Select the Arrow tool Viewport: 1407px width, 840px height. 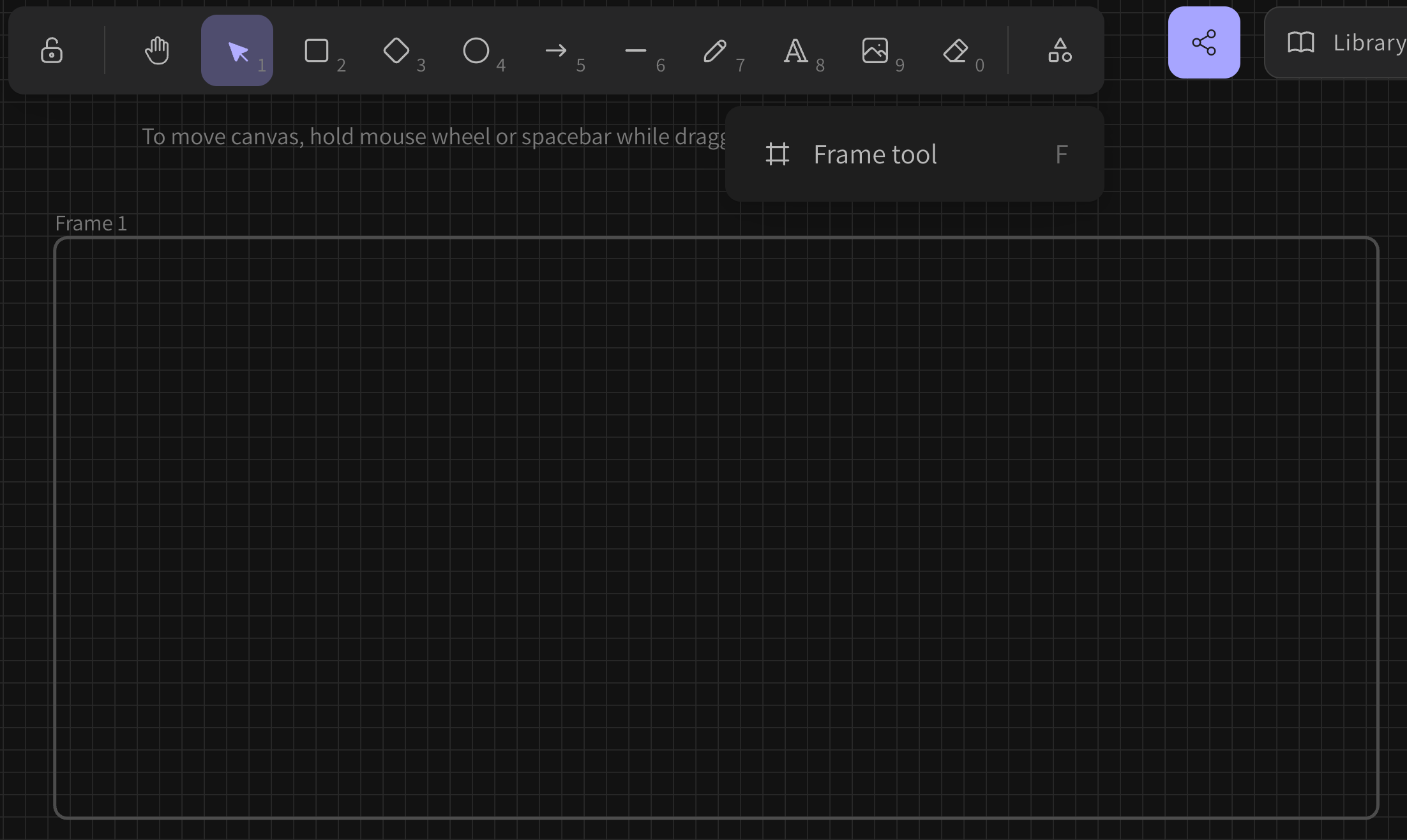[556, 51]
